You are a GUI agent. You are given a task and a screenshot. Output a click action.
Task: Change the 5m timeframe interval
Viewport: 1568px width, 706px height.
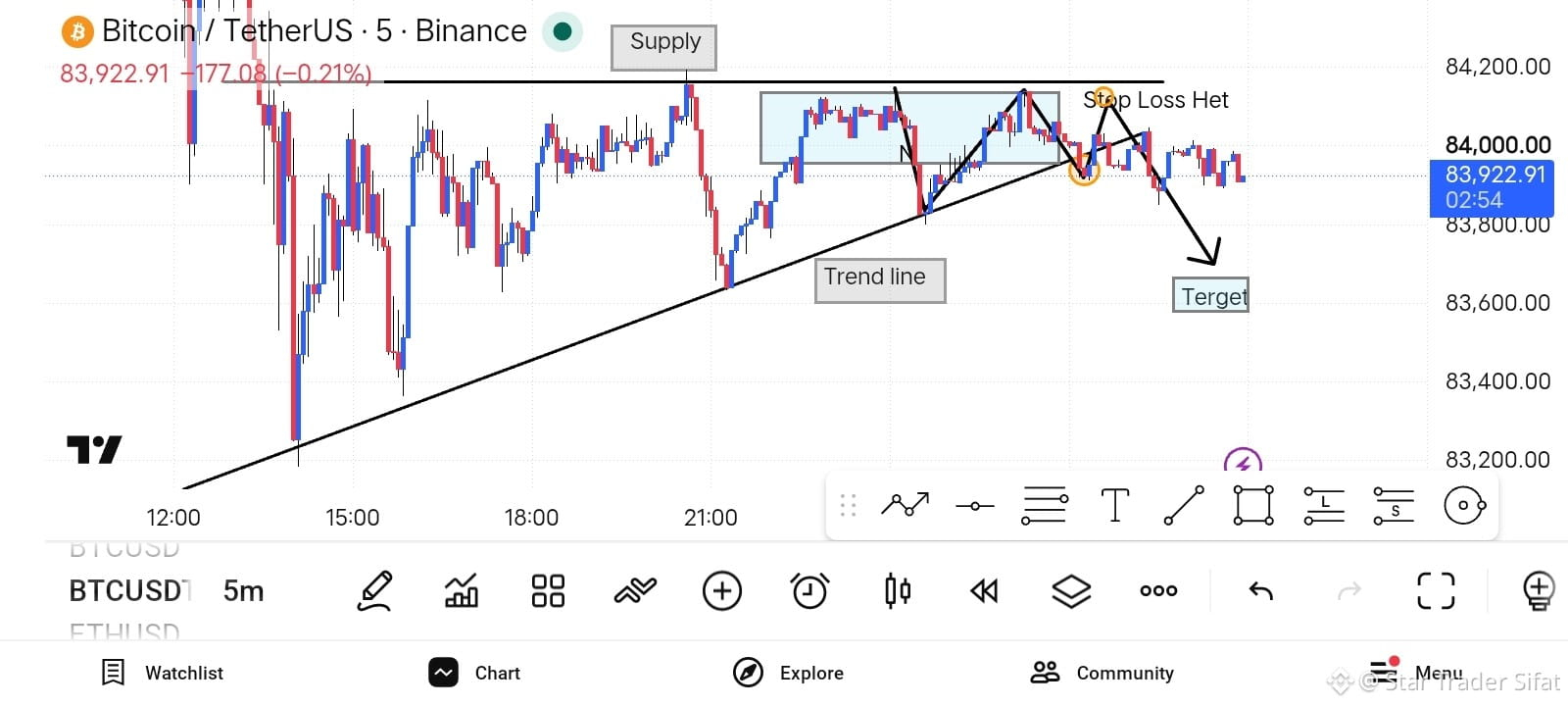coord(244,591)
